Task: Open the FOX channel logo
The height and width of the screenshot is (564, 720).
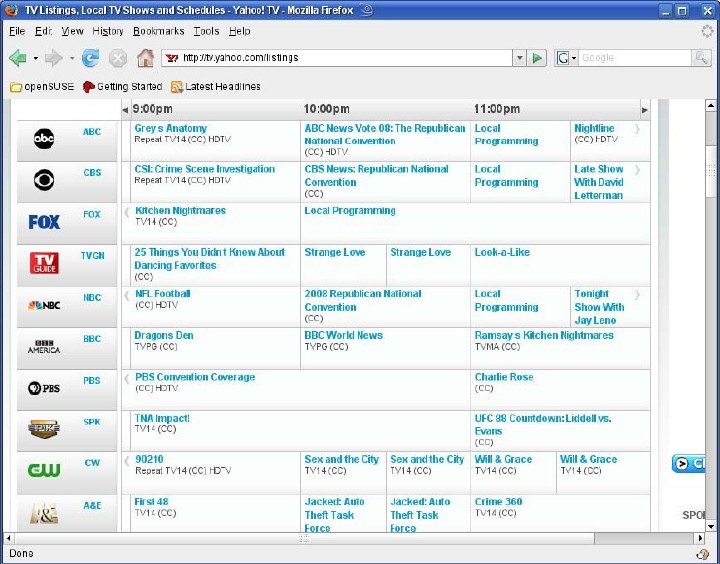Action: 44,222
